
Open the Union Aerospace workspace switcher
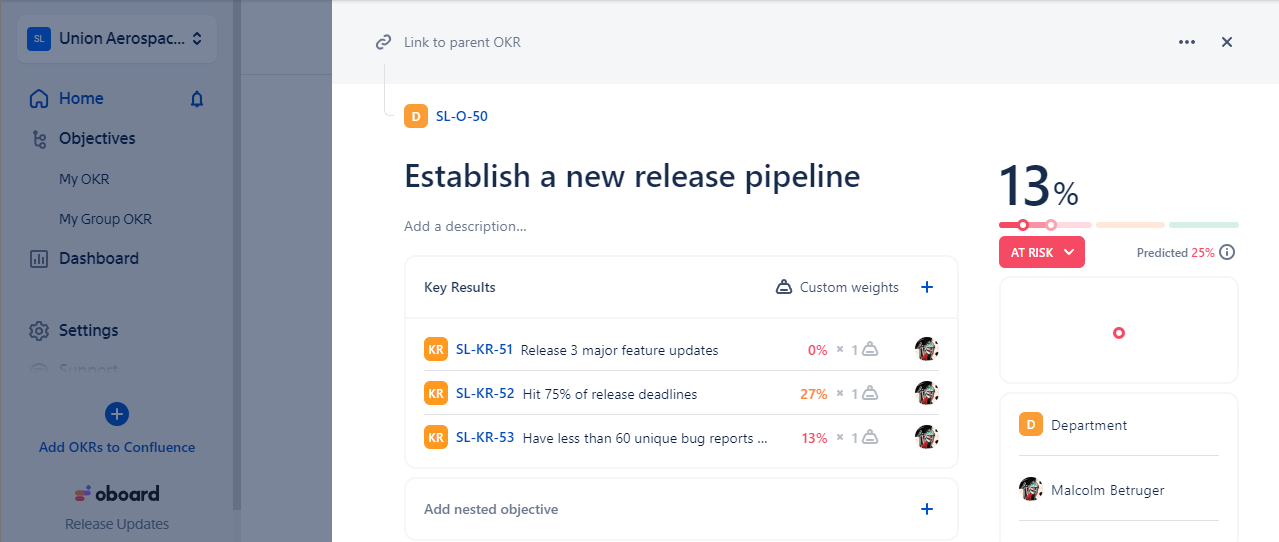116,39
